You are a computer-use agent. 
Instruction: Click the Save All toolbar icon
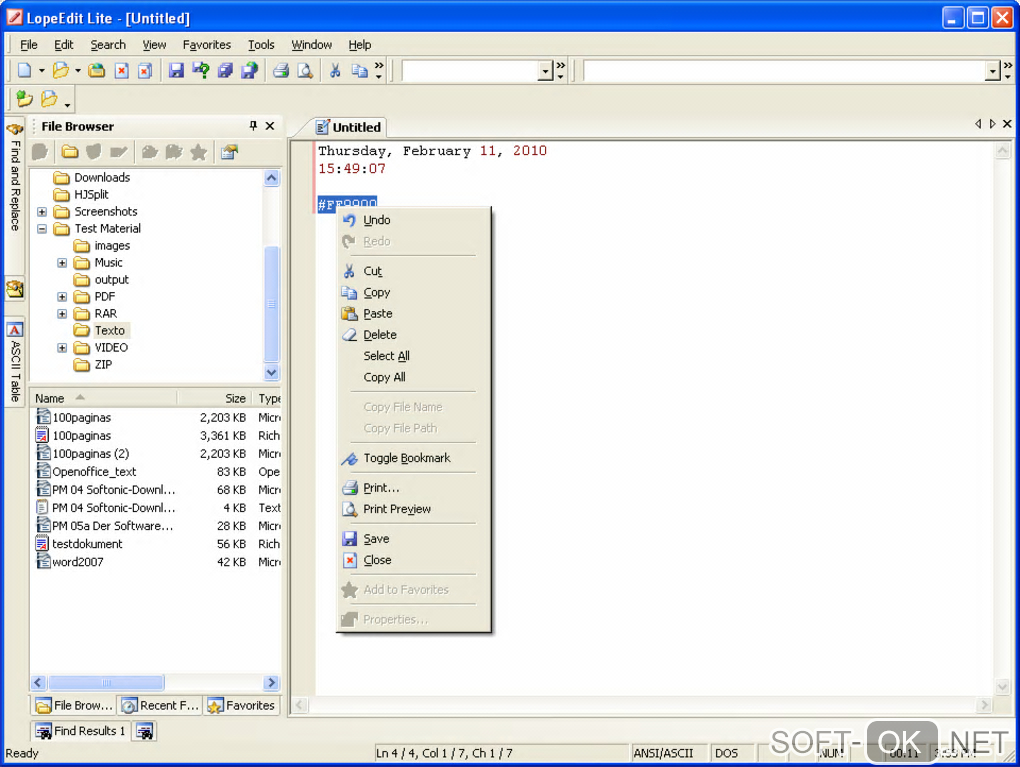coord(225,71)
